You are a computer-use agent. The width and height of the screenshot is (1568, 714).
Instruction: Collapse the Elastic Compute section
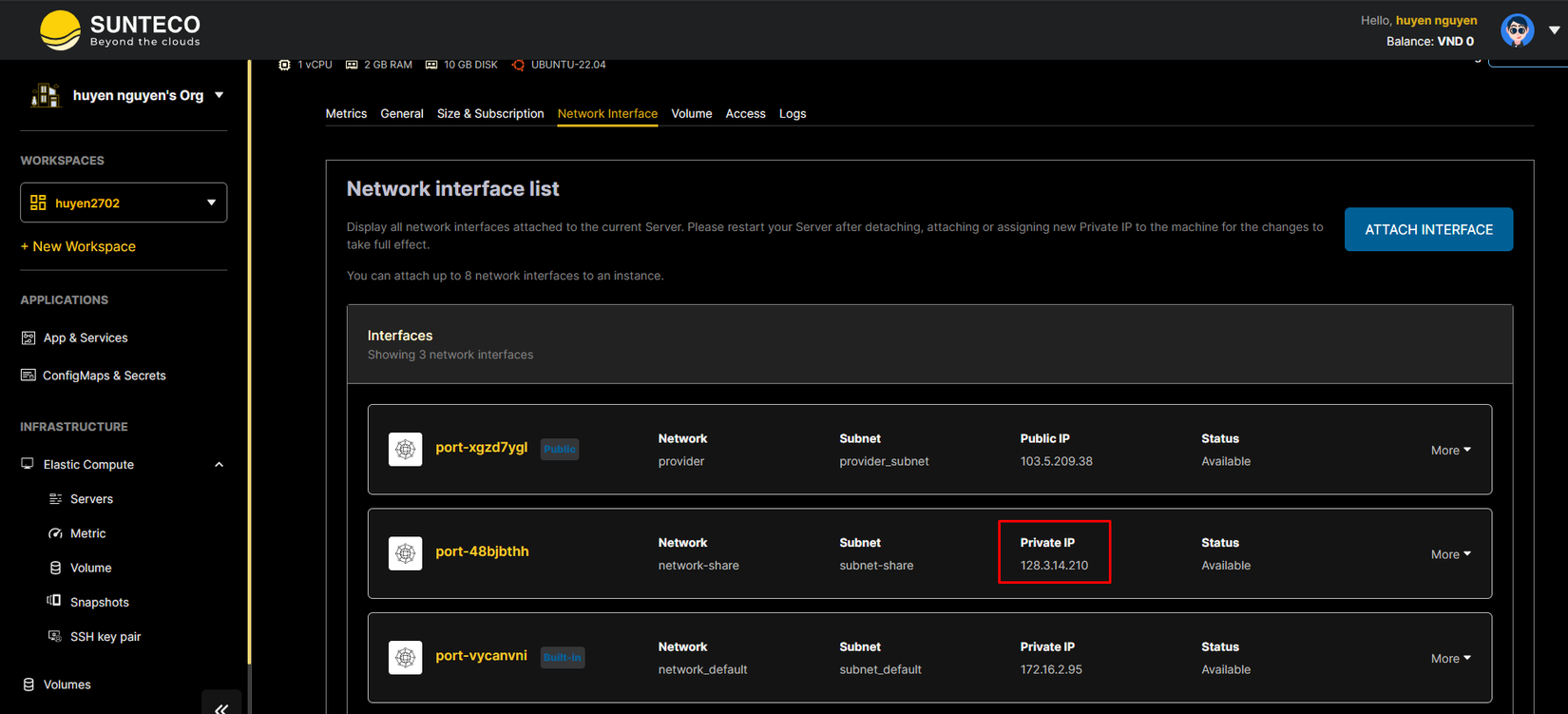[219, 465]
